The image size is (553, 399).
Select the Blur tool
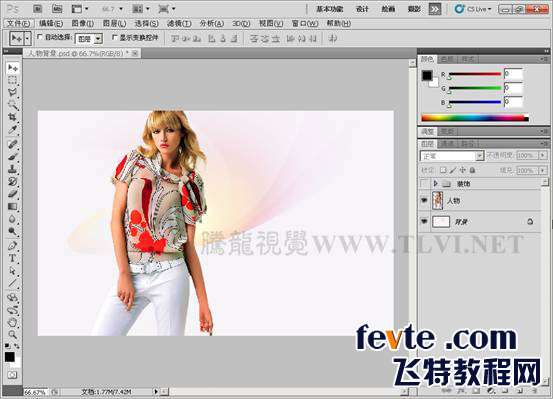tap(13, 219)
